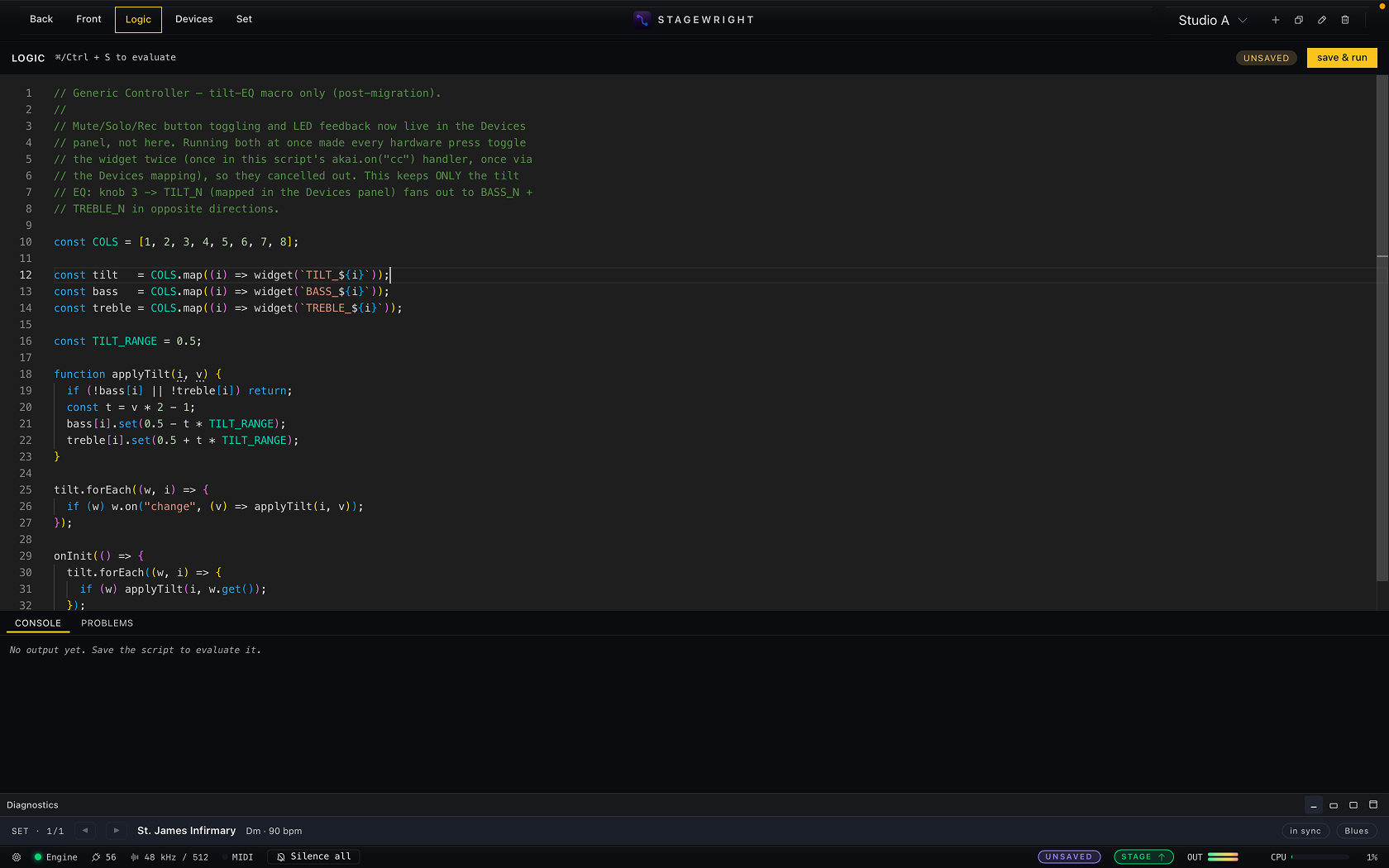Set Diagnostics panel to small height

1334,805
